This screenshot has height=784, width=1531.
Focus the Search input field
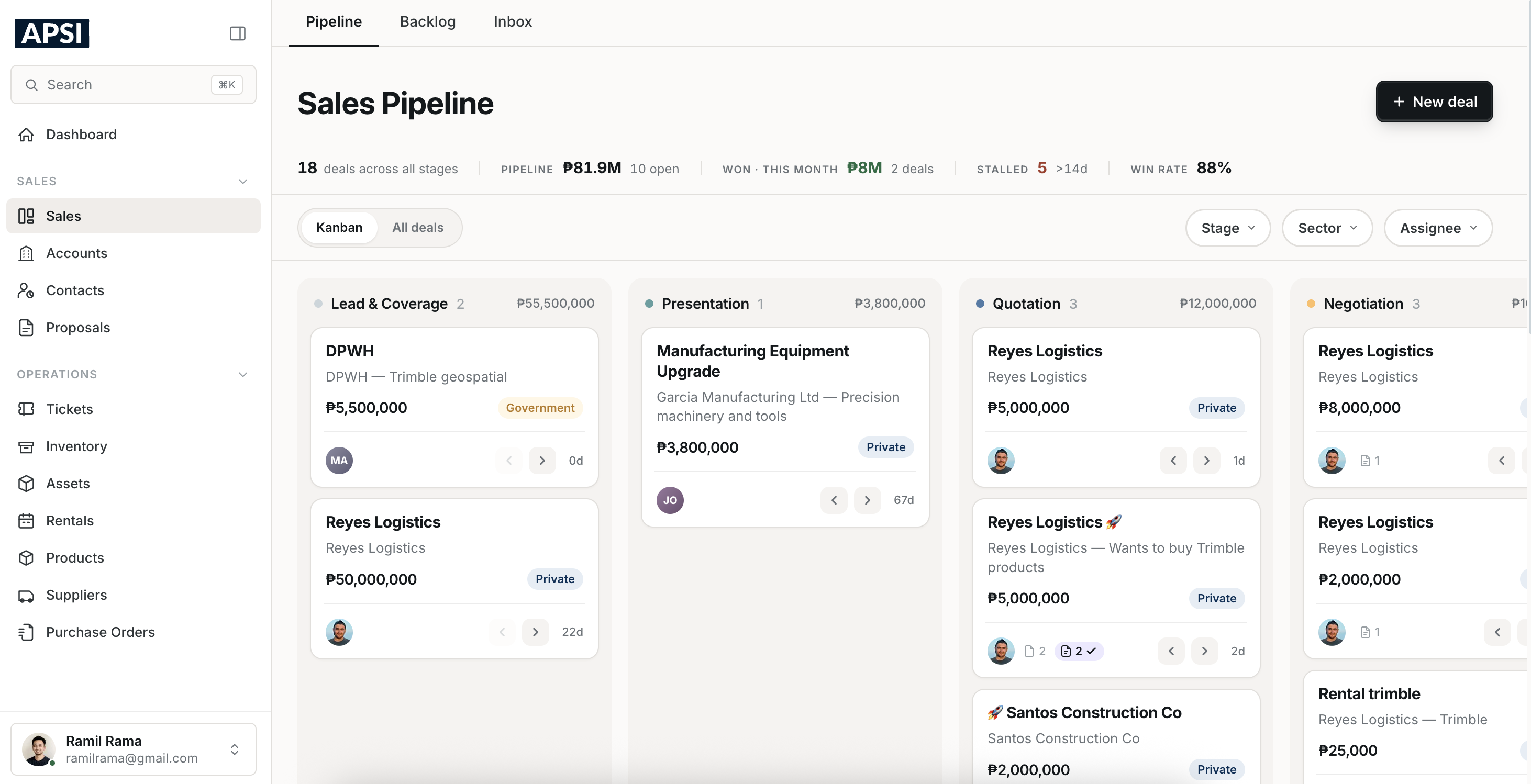tap(133, 84)
